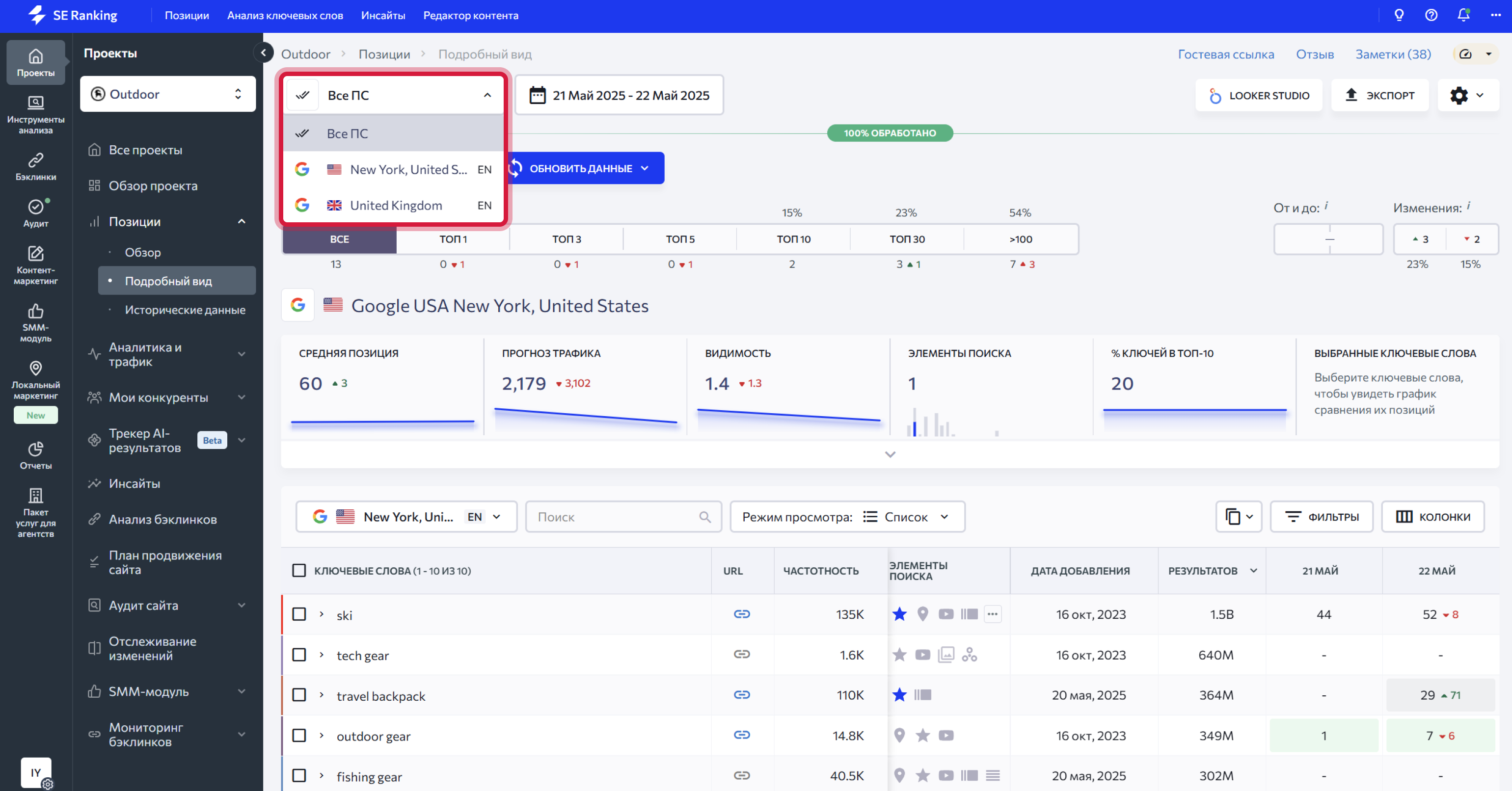Open the Projects icon in left rail

click(36, 62)
